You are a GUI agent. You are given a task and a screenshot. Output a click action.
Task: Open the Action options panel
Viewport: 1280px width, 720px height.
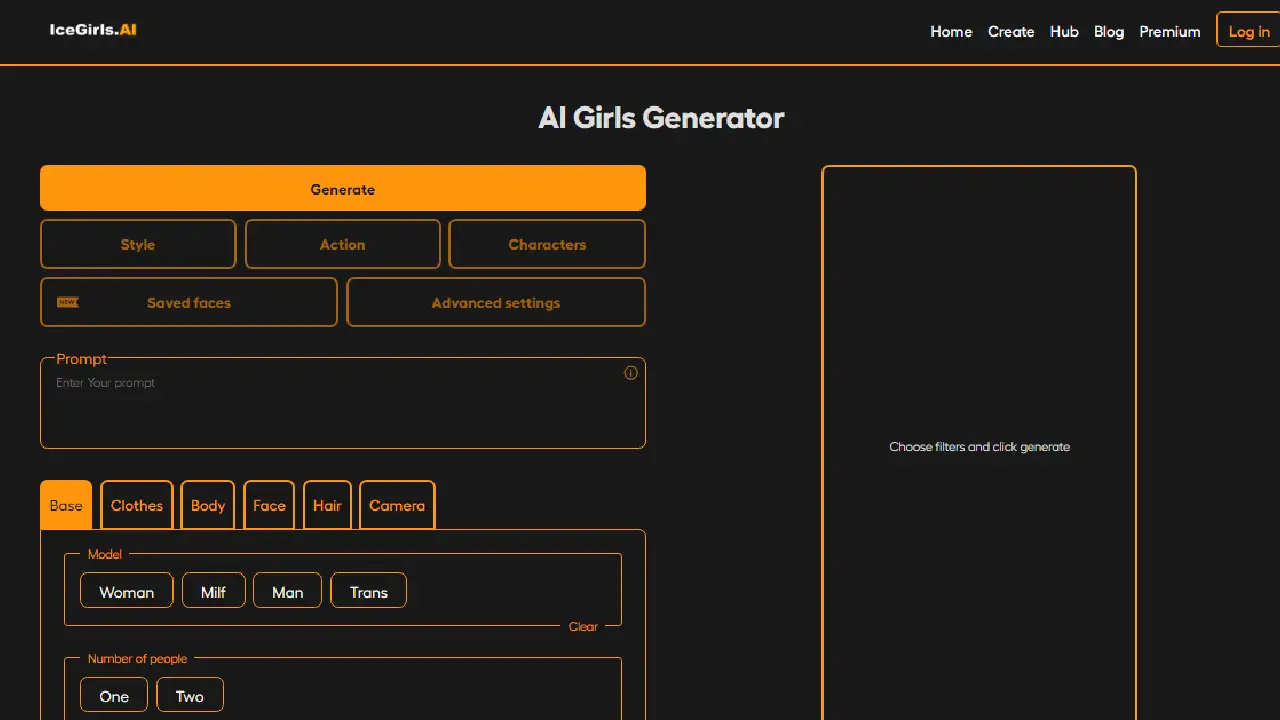(342, 245)
